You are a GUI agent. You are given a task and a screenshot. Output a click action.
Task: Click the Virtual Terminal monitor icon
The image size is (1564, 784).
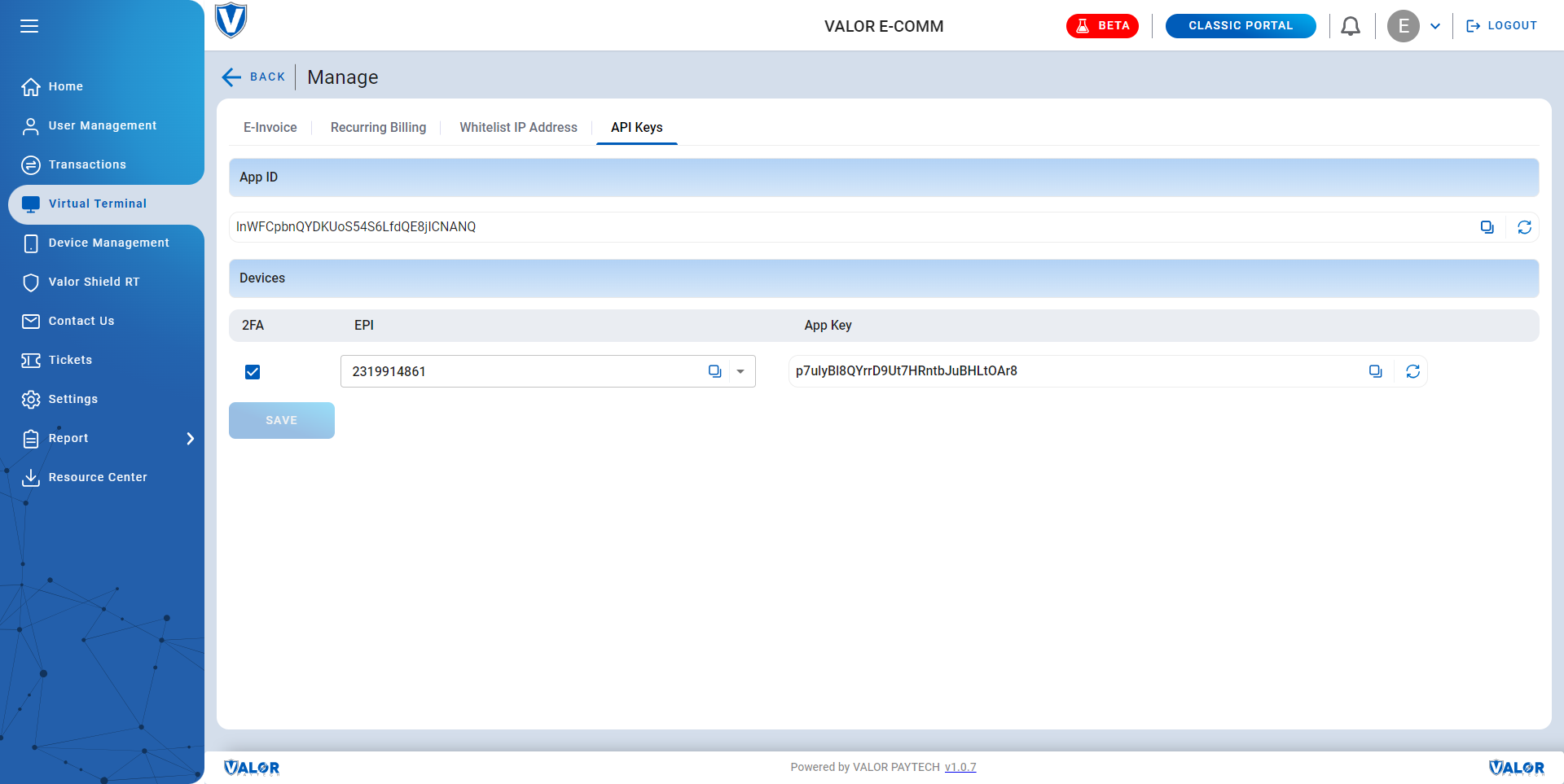(x=31, y=204)
